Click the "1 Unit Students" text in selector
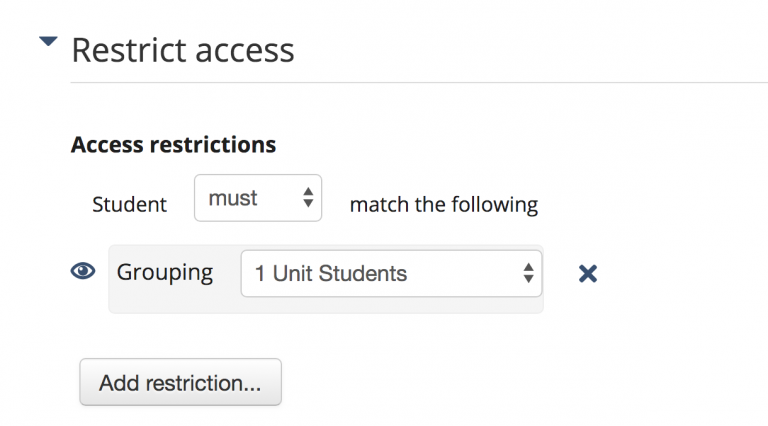 coord(331,273)
